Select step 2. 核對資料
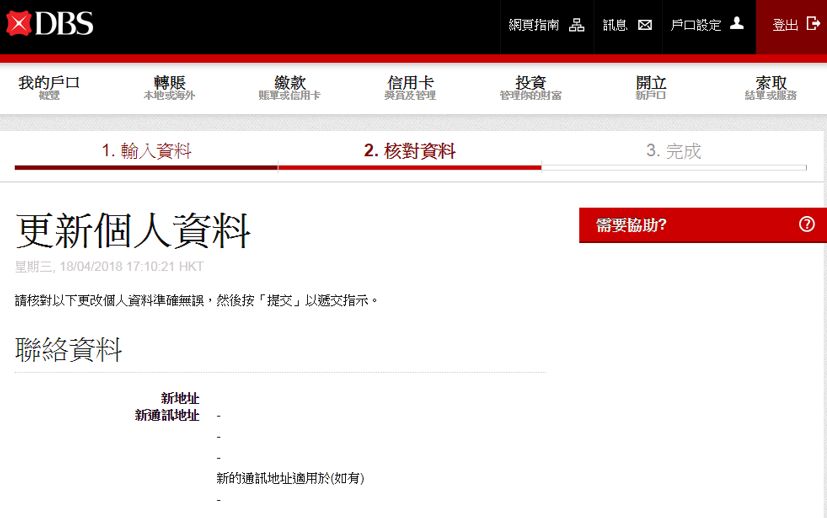 tap(409, 151)
